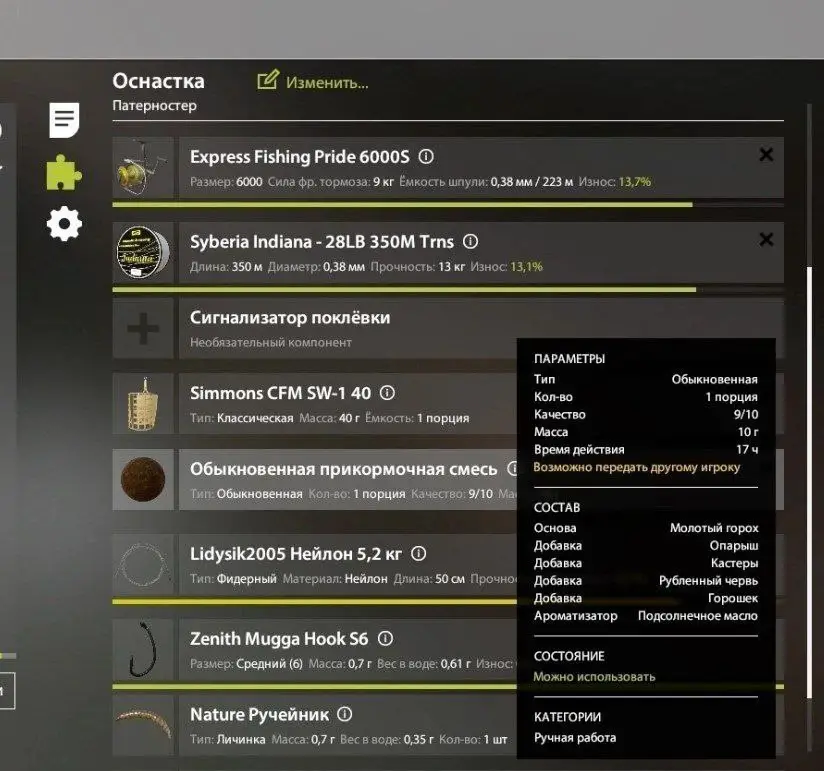Show info for Lidysik2005 Нейлон leader

[418, 553]
